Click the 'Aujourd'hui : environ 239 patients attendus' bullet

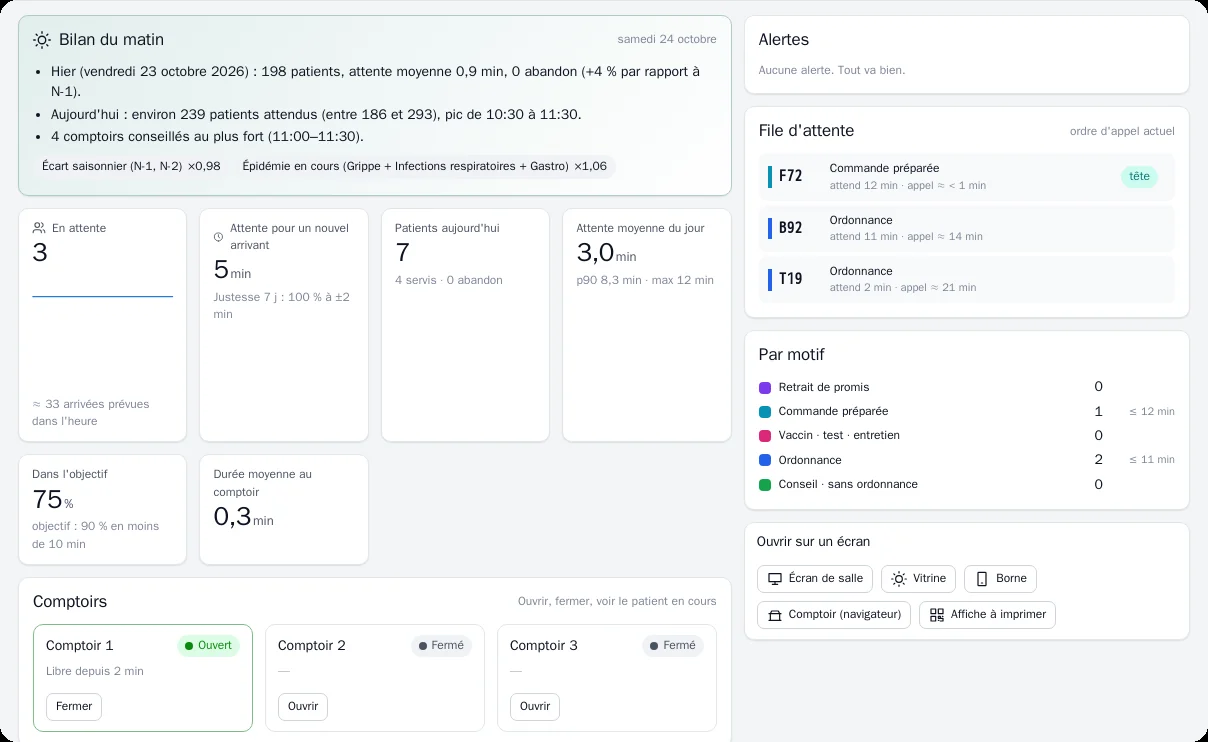(x=316, y=115)
